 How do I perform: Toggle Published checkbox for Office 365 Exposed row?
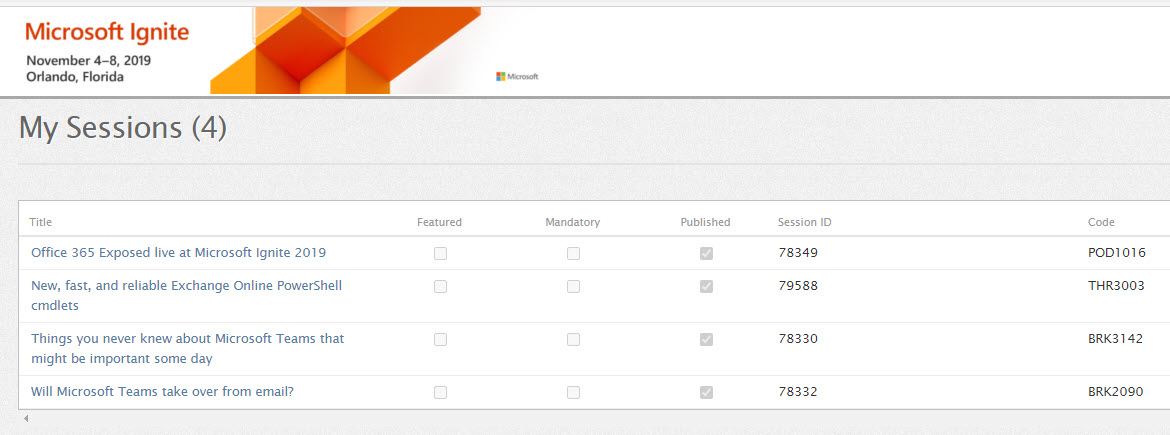706,254
